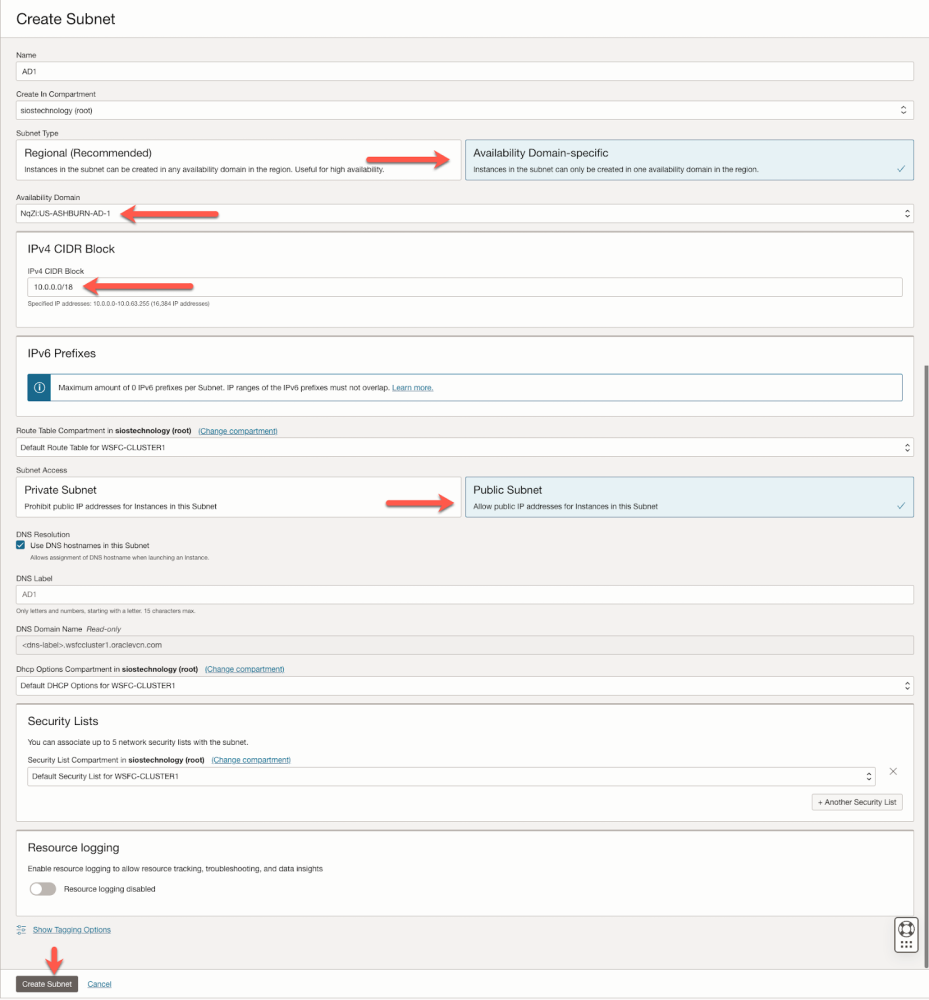This screenshot has width=929, height=1000.
Task: Choose Availability Domain-specific subnet type
Action: pos(689,160)
